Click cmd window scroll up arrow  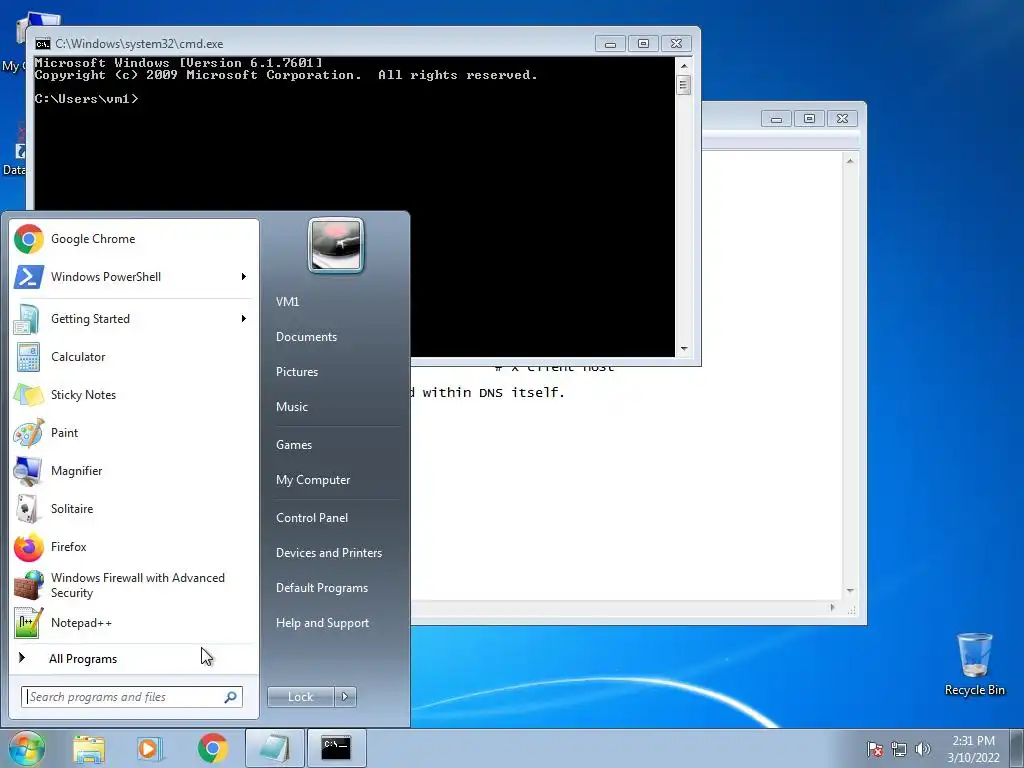[684, 66]
